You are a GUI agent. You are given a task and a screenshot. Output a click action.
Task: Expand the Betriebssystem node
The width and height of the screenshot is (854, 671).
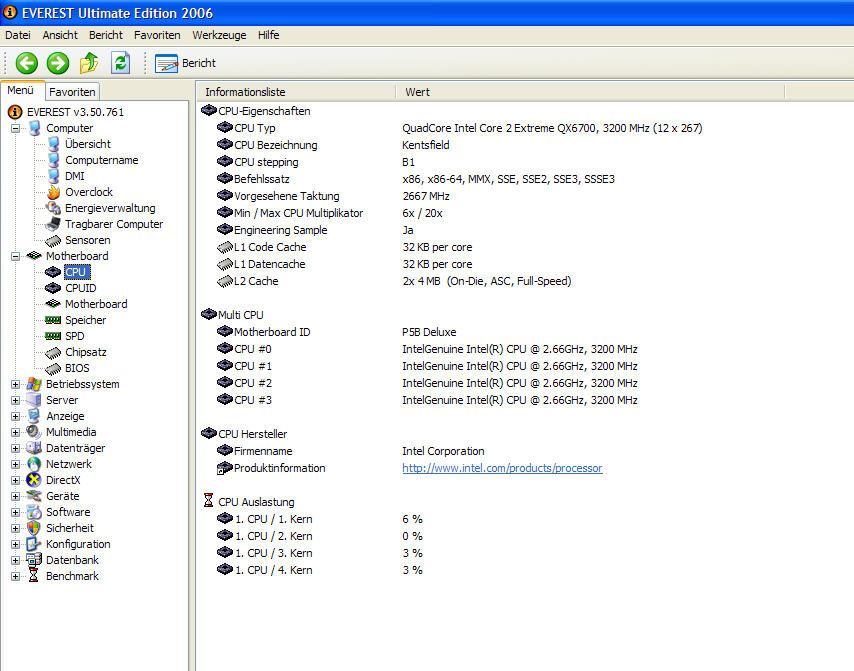[x=15, y=385]
